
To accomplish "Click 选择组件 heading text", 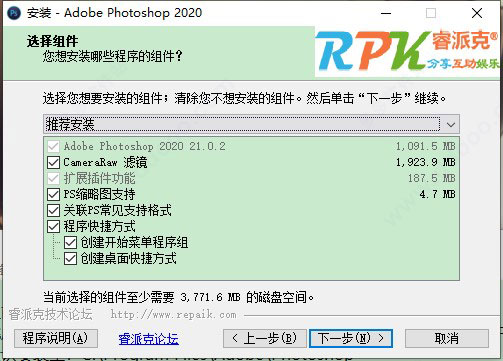I will coord(52,41).
